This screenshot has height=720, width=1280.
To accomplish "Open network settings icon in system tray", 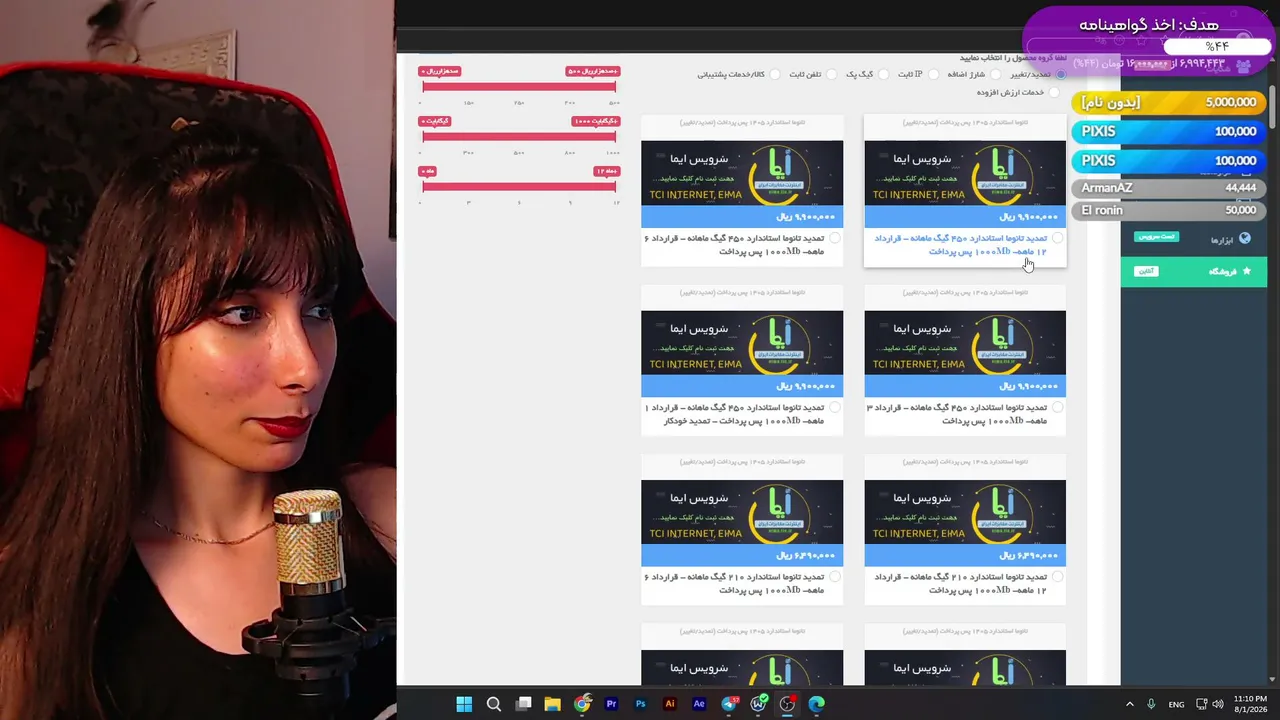I will [1201, 704].
